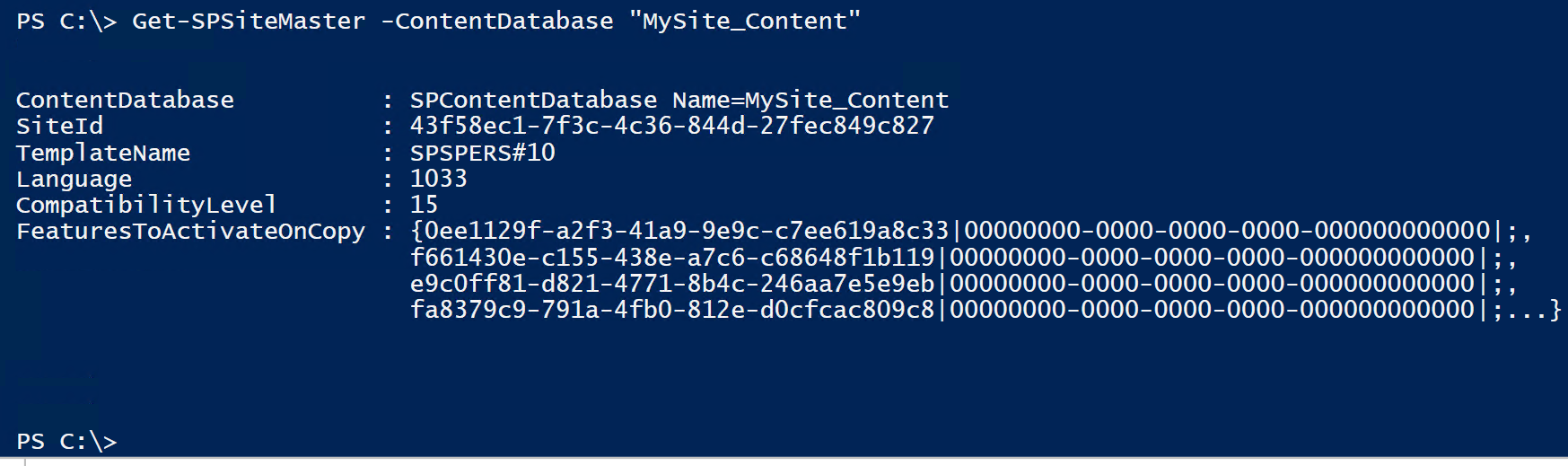Select the feature GUID starting with f661430e
1568x466 pixels.
click(672, 258)
